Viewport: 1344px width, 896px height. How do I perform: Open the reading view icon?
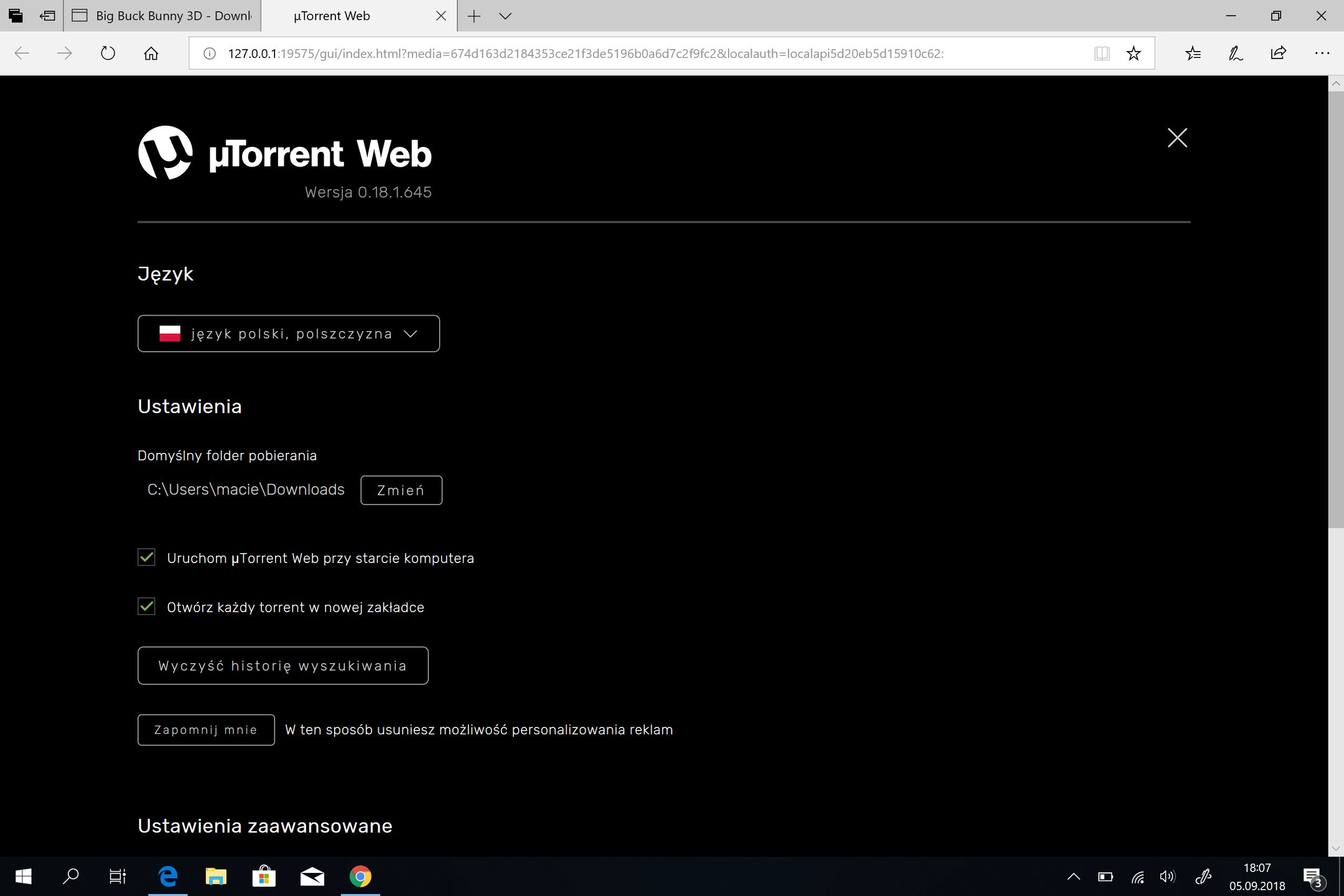click(1101, 54)
